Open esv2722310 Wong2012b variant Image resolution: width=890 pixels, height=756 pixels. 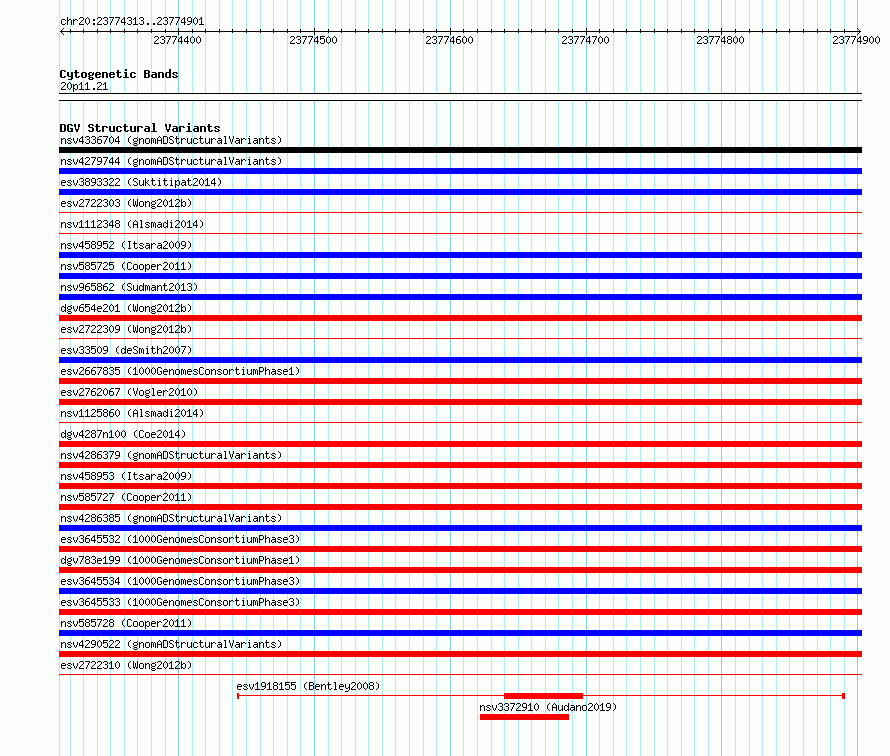pos(126,665)
